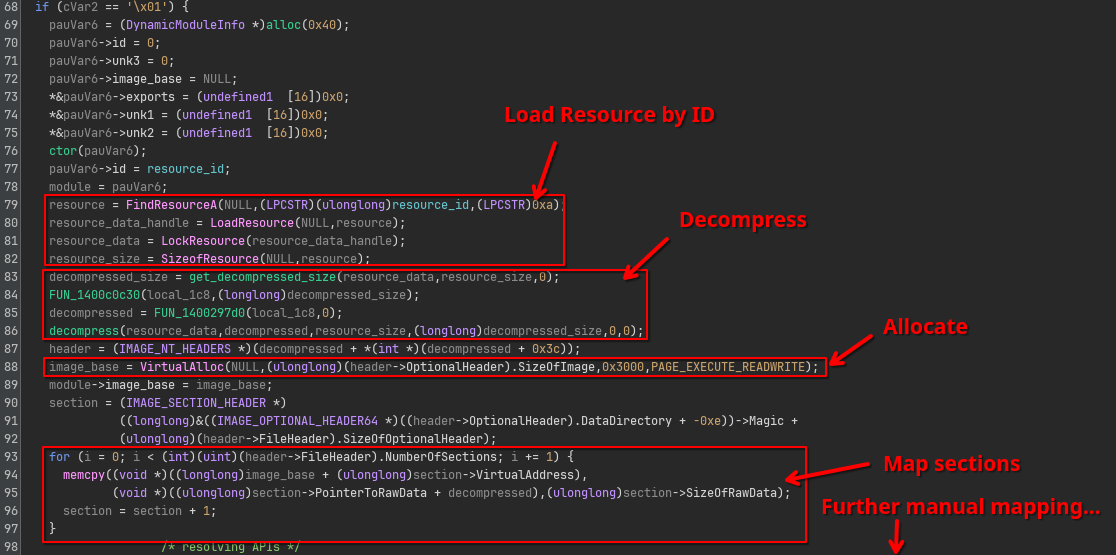The width and height of the screenshot is (1116, 555).
Task: Click the 'resolving APIs' comment
Action: 230,547
